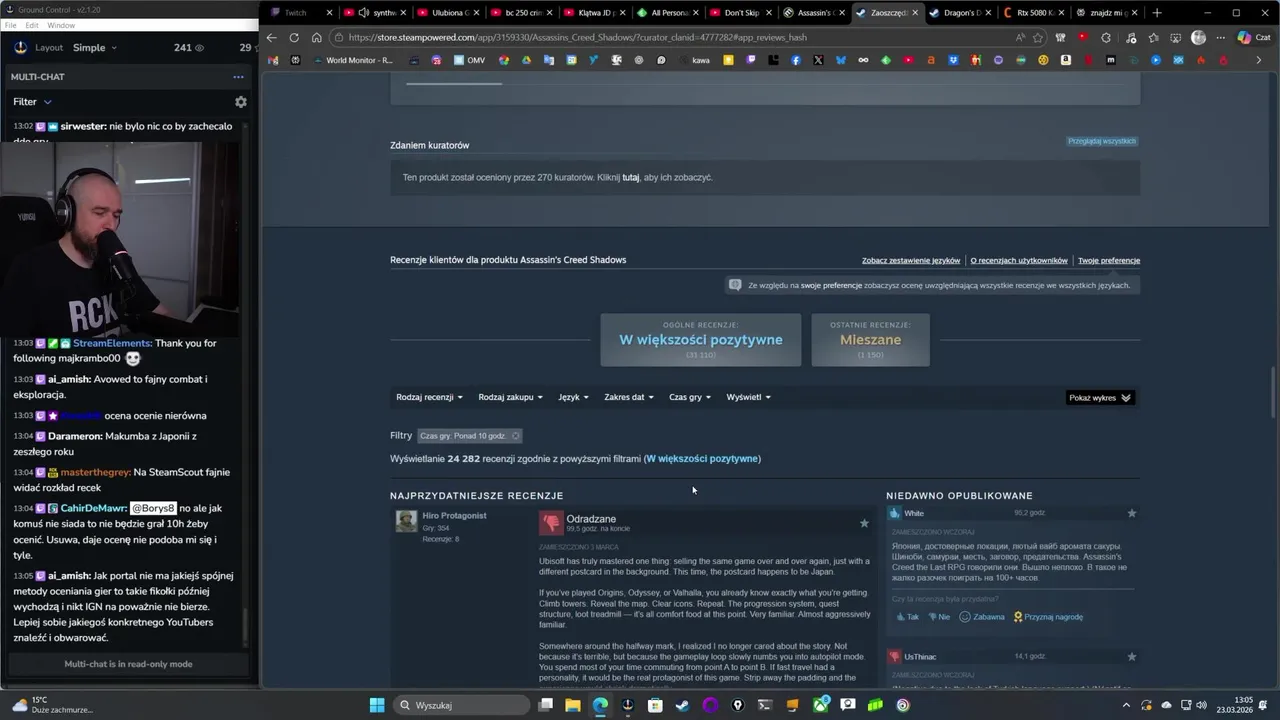
Task: Open Ground Control multi-chat settings gear
Action: 240,102
